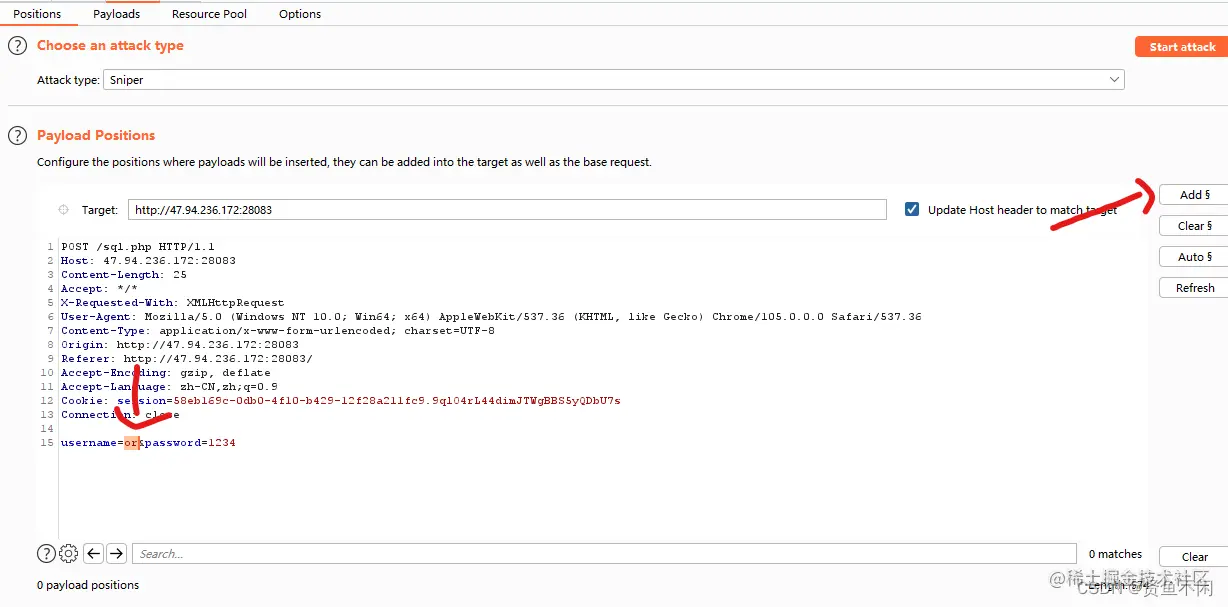1228x607 pixels.
Task: Click the password=1234 parameter
Action: click(x=190, y=443)
